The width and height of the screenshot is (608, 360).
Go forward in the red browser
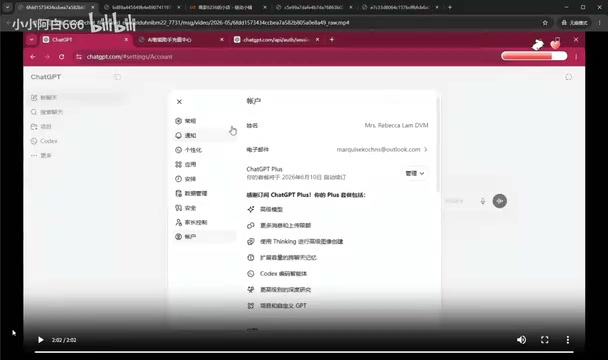point(47,57)
